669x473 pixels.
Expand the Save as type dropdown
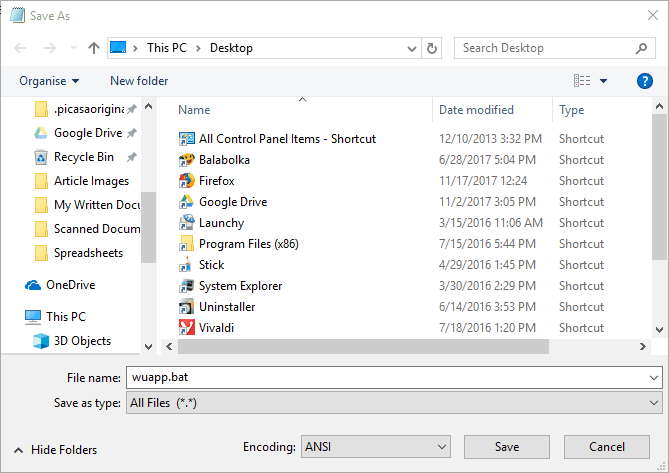[394, 402]
